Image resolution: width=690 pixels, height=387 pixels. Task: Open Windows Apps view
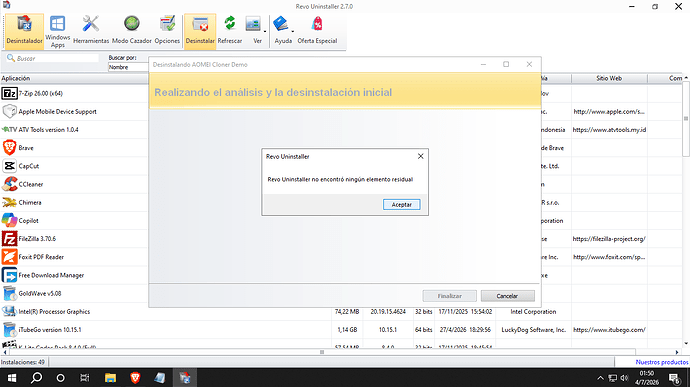point(58,31)
